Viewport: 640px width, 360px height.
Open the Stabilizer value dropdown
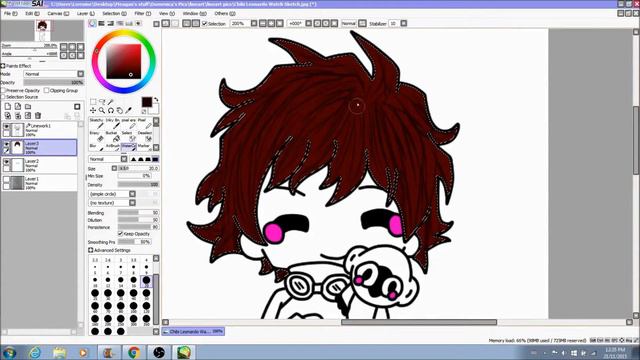[404, 24]
